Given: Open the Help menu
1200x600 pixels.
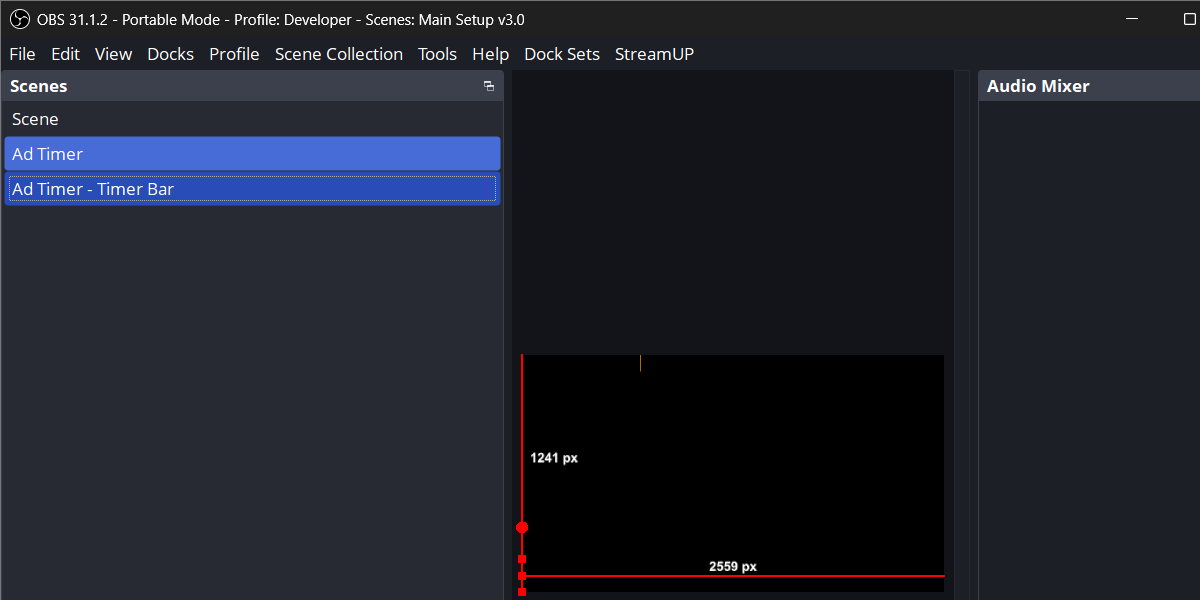Looking at the screenshot, I should click(x=490, y=54).
